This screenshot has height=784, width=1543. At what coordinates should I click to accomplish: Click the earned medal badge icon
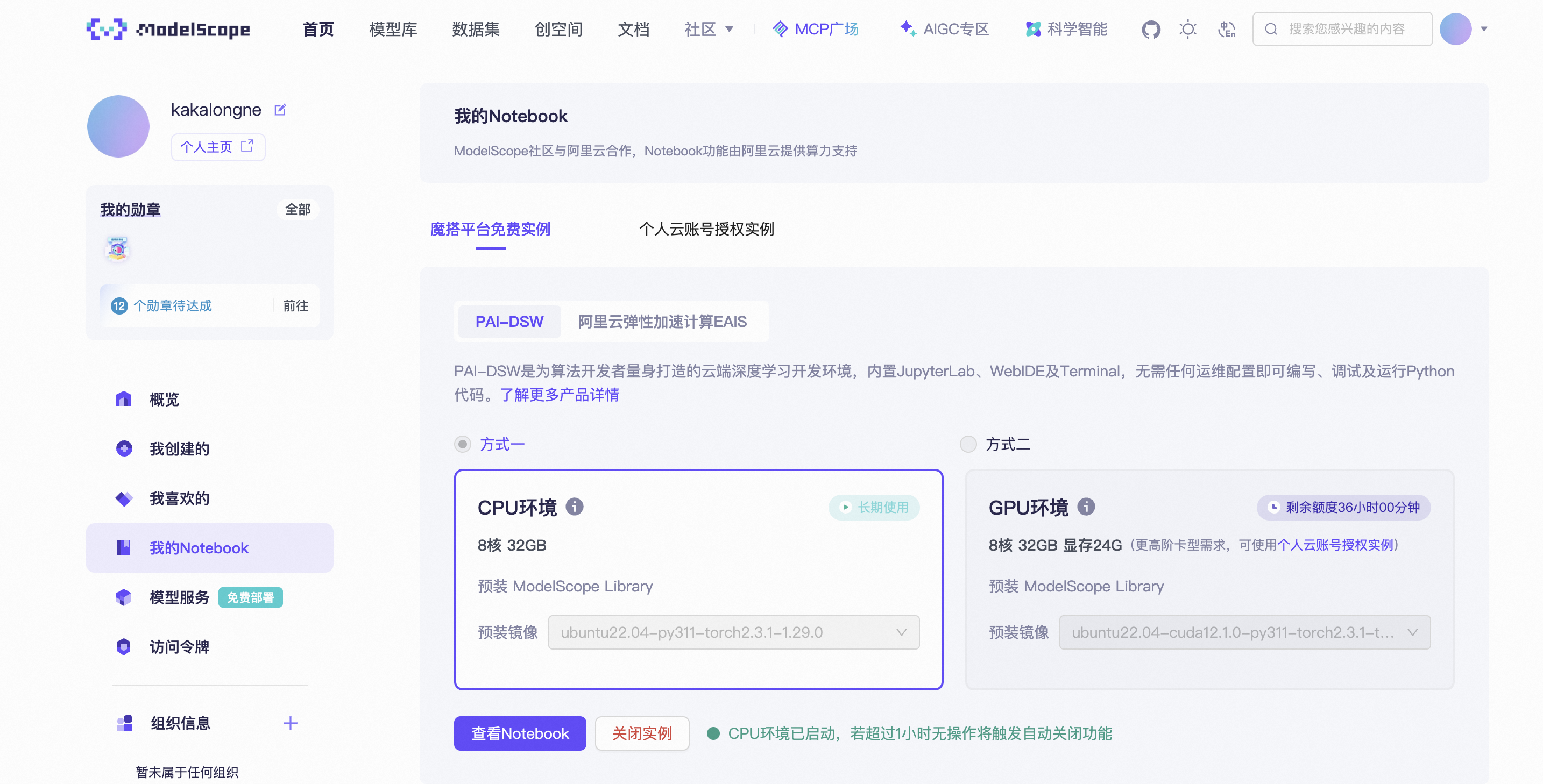click(117, 249)
